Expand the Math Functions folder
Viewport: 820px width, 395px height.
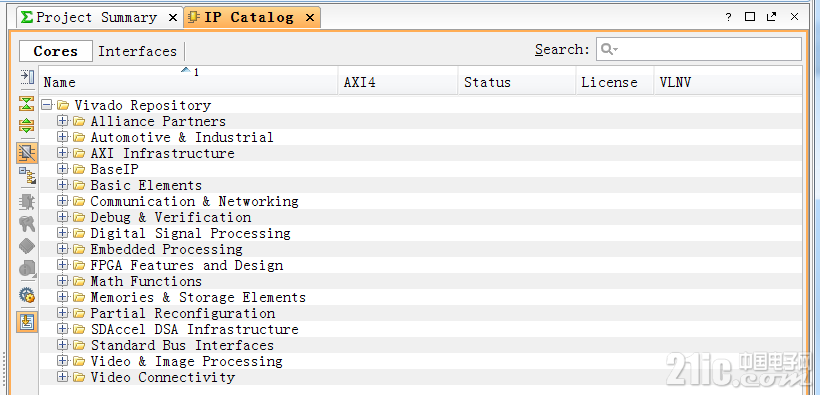(63, 281)
